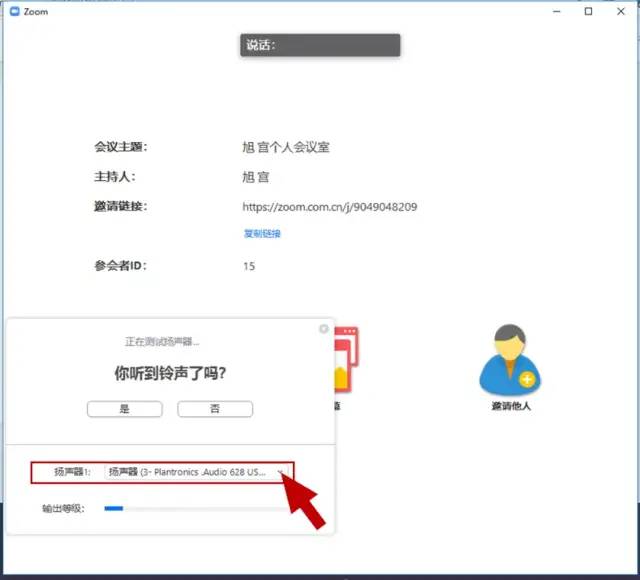Viewport: 640px width, 580px height.
Task: Click the 参会者ID label
Action: click(x=120, y=266)
